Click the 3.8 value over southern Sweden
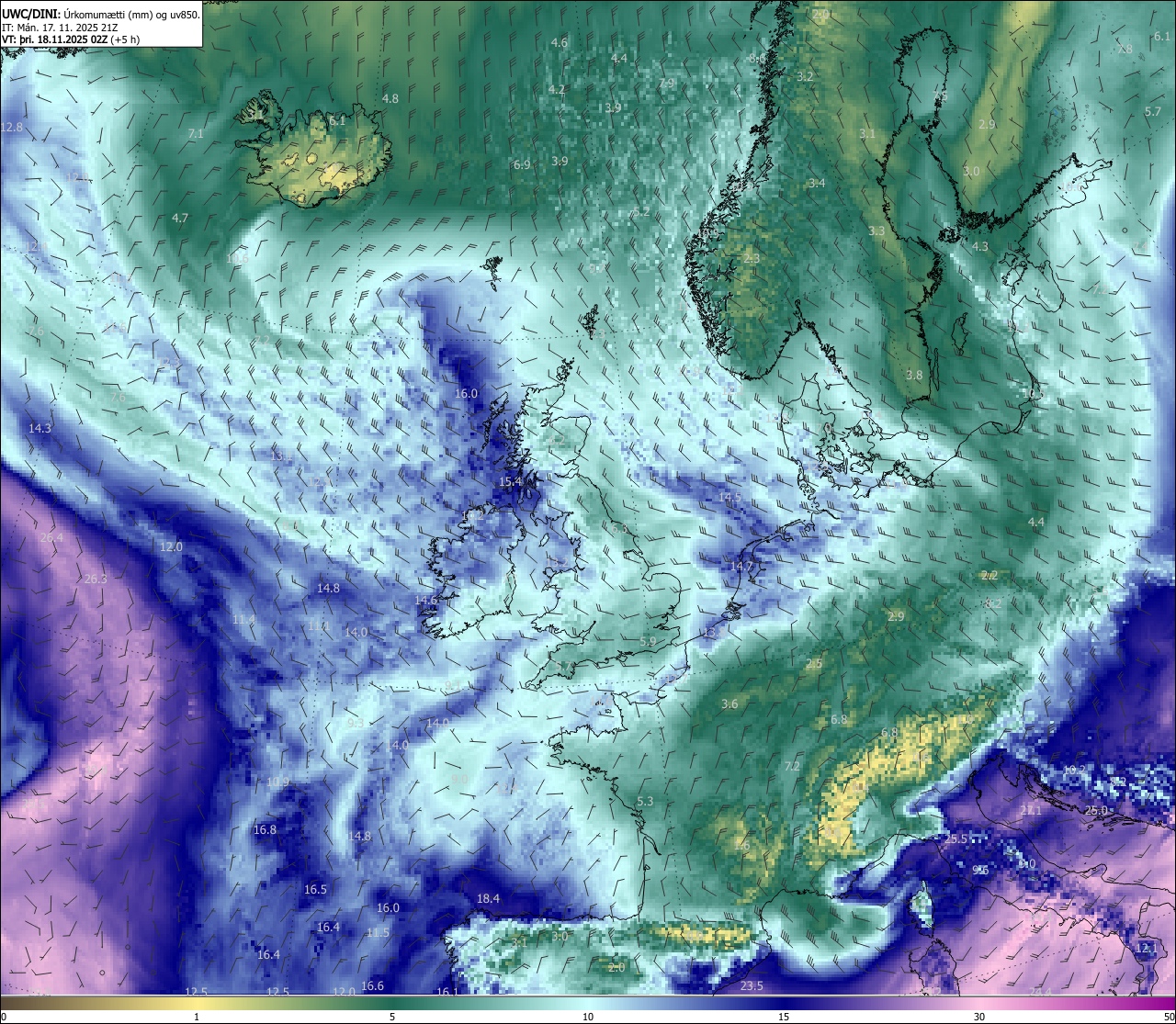 (x=914, y=375)
